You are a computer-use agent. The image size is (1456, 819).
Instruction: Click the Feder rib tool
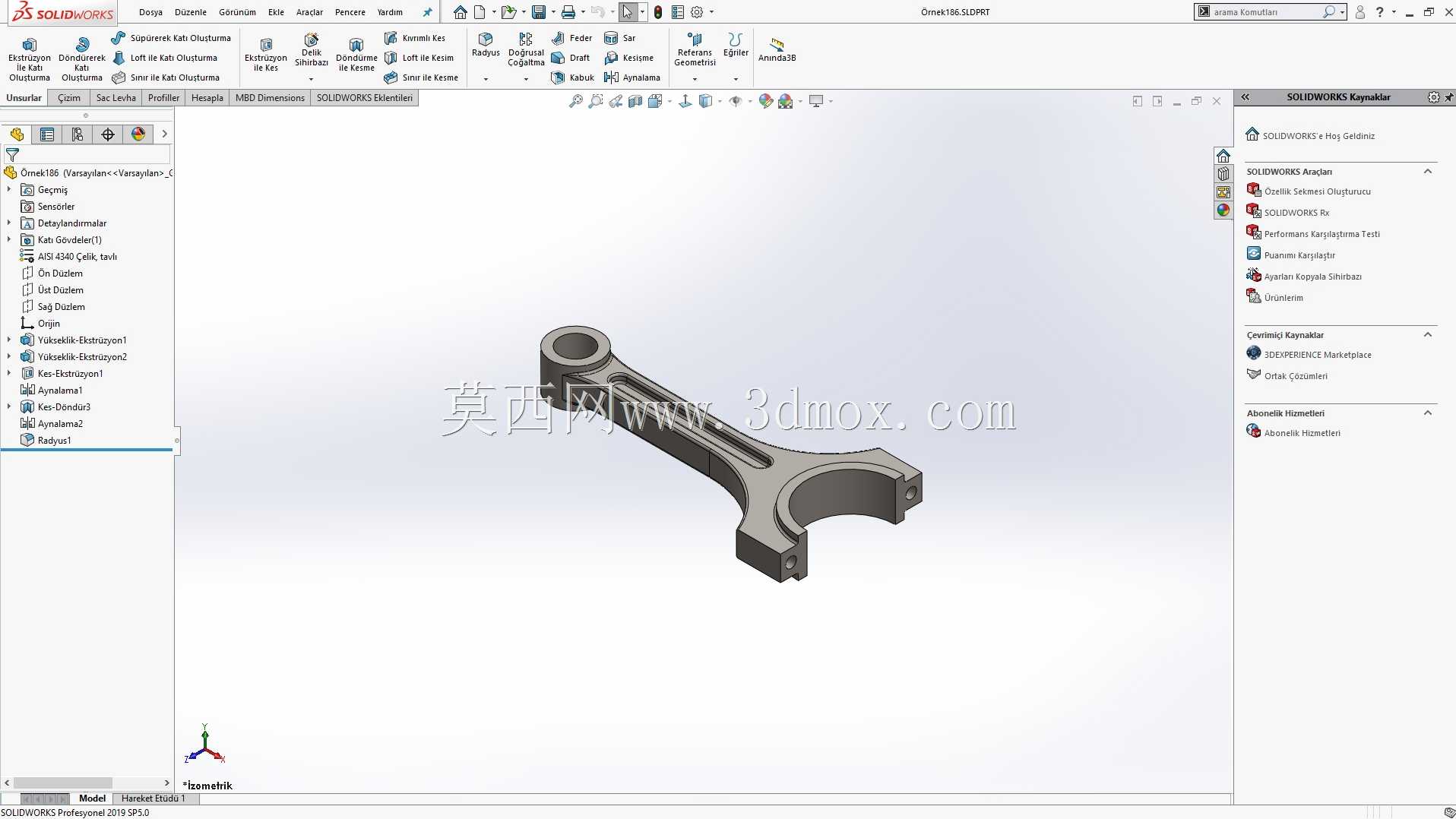pyautogui.click(x=571, y=38)
